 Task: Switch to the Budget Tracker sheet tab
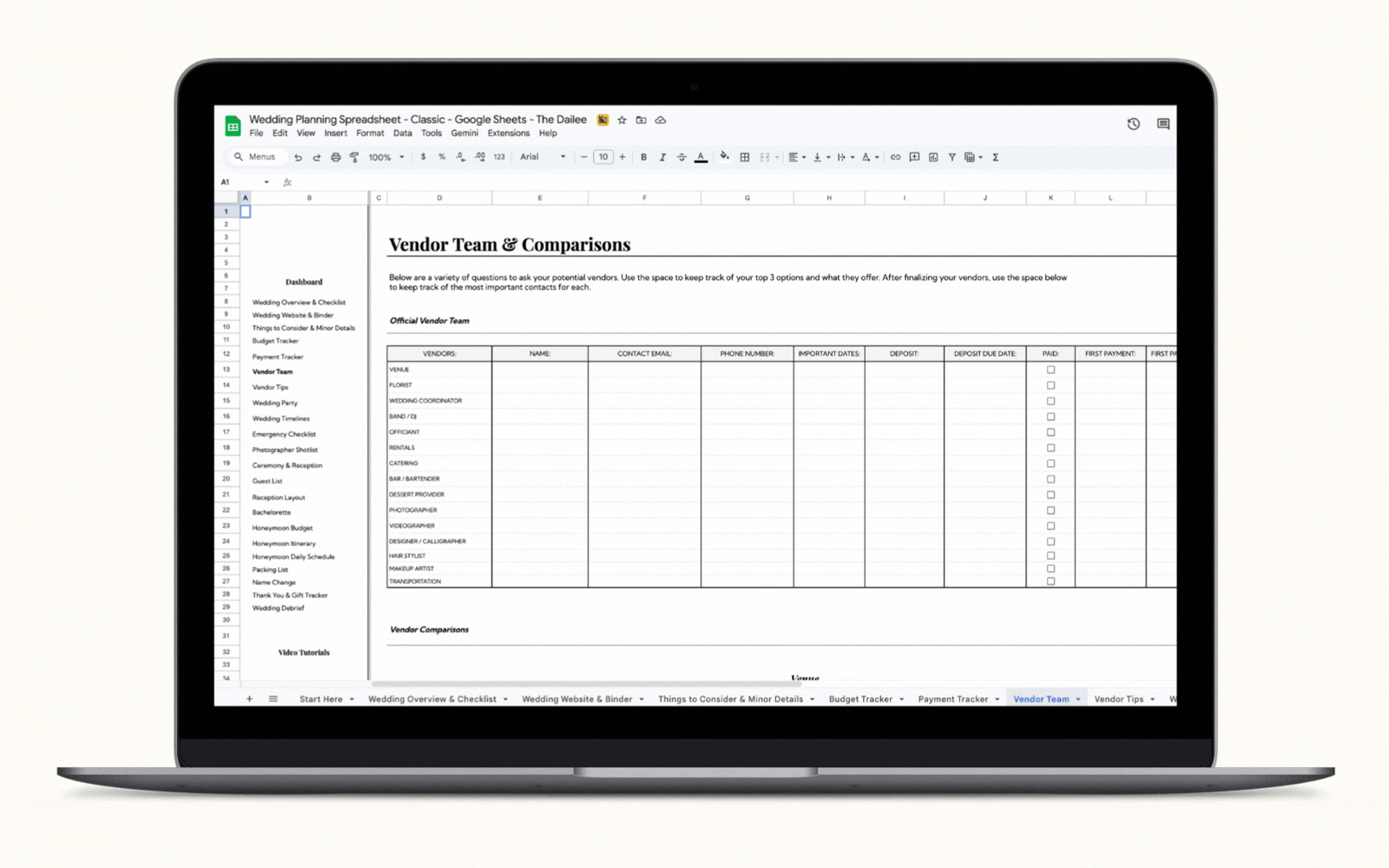click(x=859, y=700)
